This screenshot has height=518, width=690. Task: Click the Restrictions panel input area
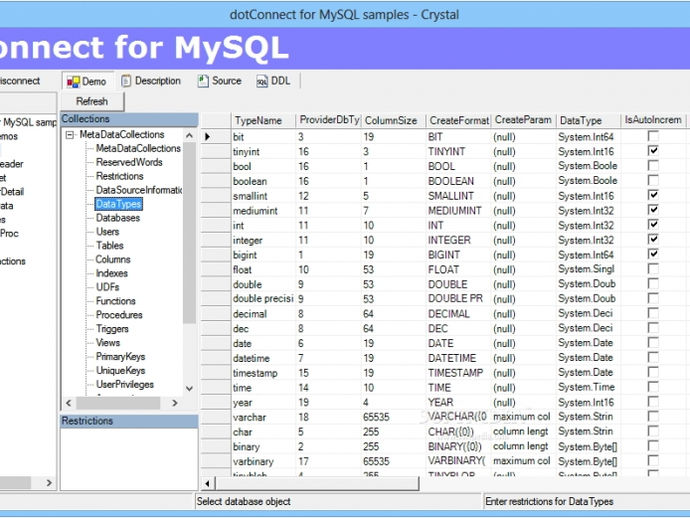click(x=129, y=459)
